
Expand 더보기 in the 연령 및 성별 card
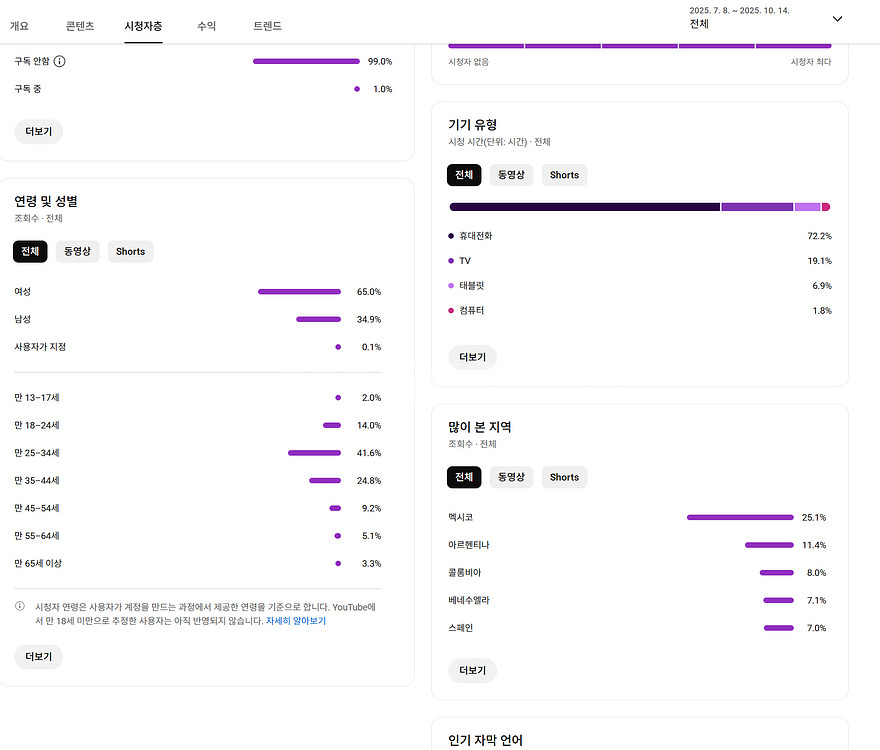point(38,657)
